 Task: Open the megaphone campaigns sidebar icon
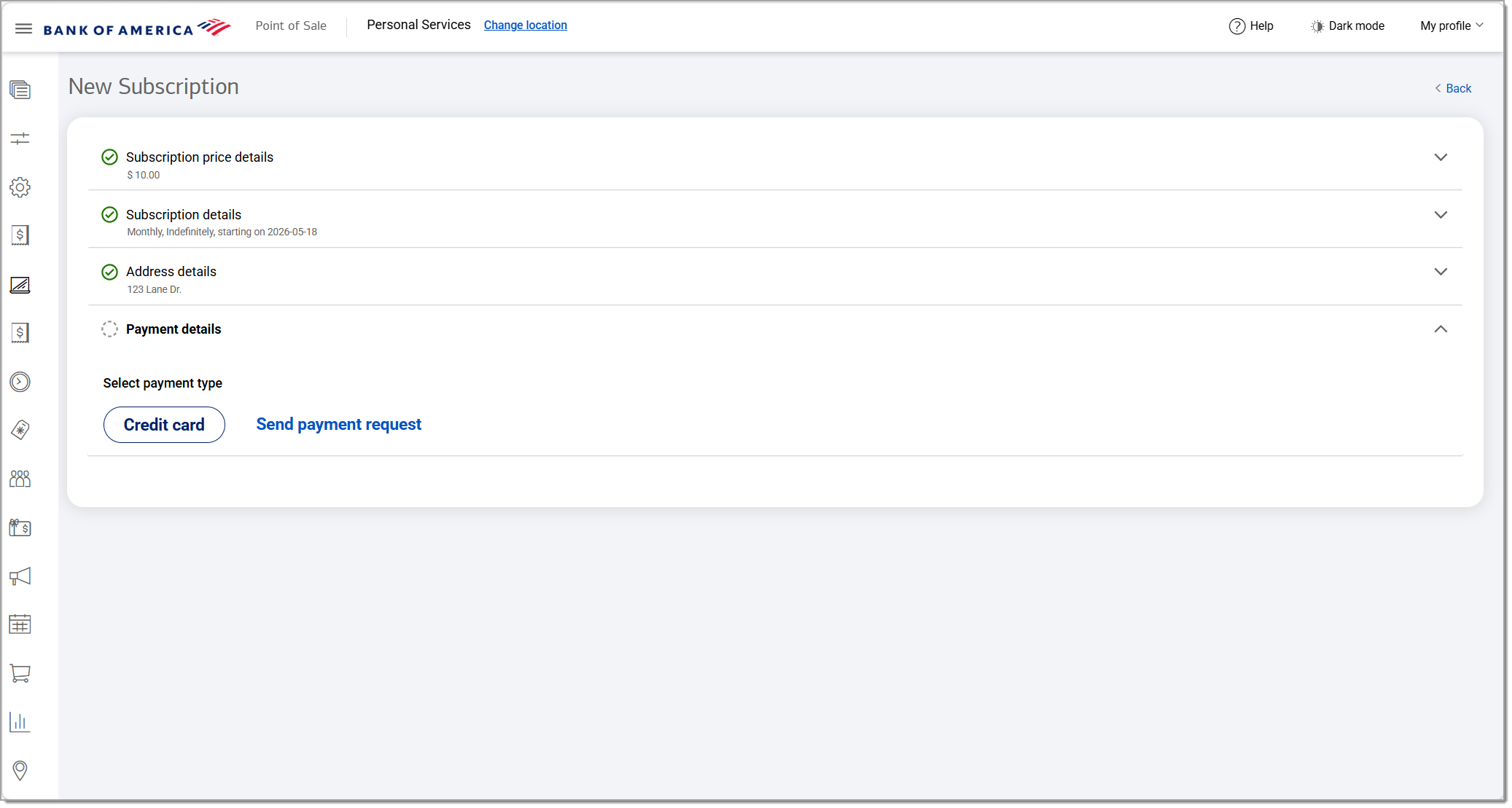[20, 576]
